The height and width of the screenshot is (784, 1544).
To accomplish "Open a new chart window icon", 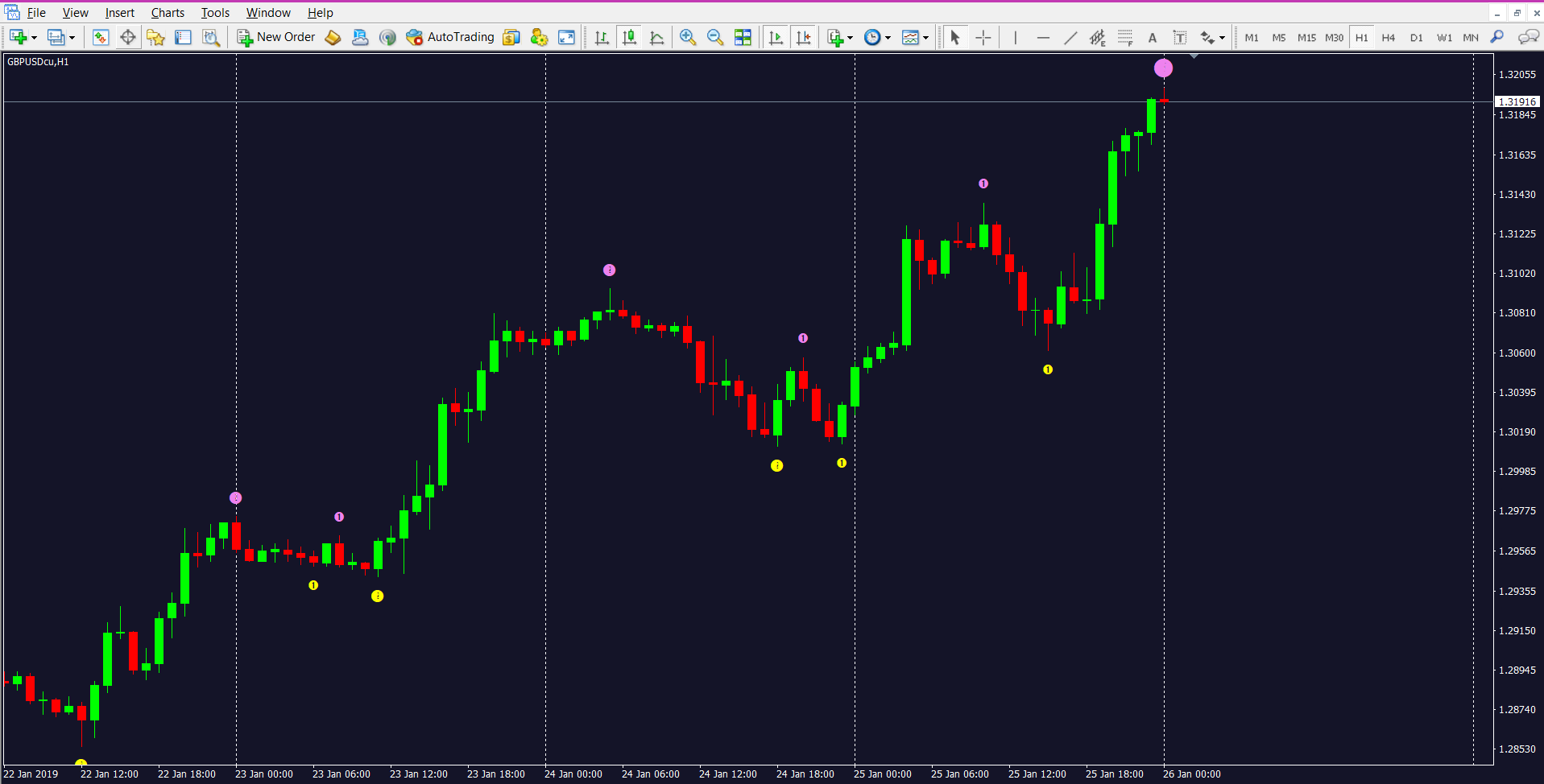I will 18,37.
